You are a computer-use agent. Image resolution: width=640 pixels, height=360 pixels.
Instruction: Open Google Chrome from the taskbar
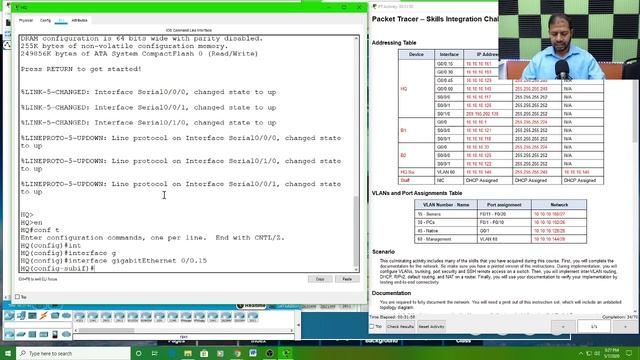pyautogui.click(x=237, y=353)
